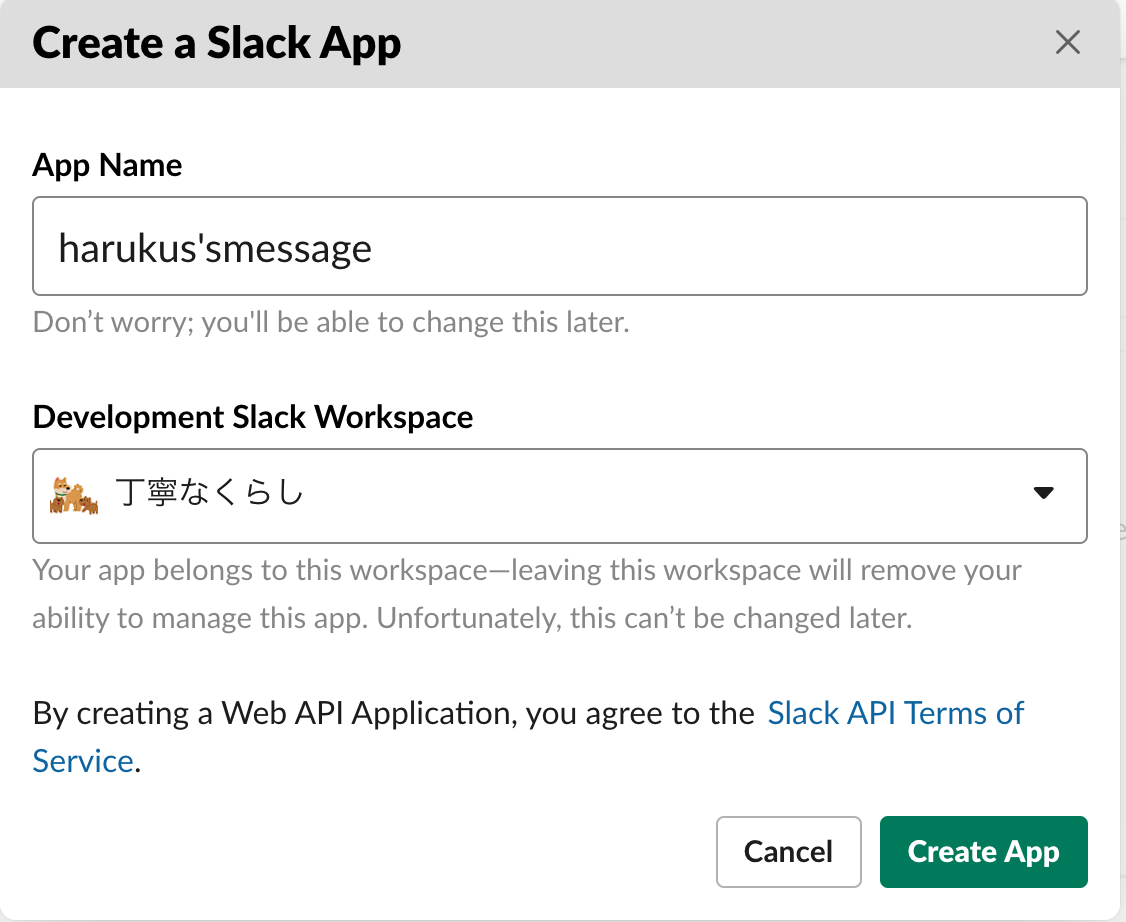The image size is (1126, 922).
Task: Click the 'Service' link text on second line
Action: (83, 761)
